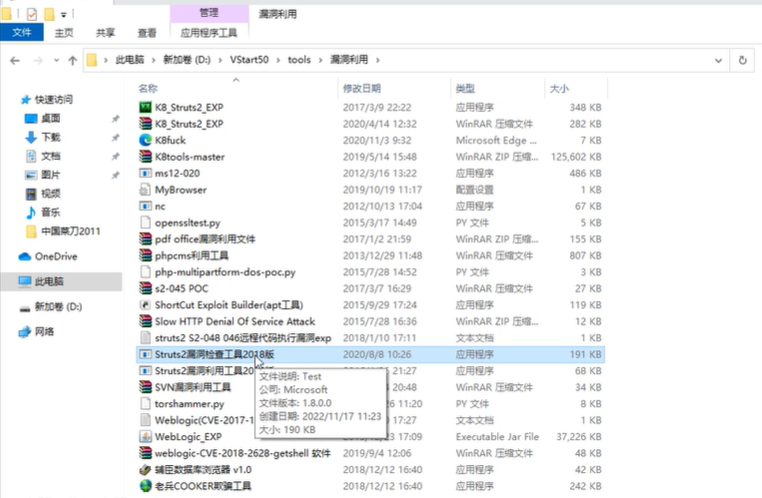This screenshot has height=498, width=762.
Task: Click the Executable Jar File type cell
Action: [x=497, y=437]
